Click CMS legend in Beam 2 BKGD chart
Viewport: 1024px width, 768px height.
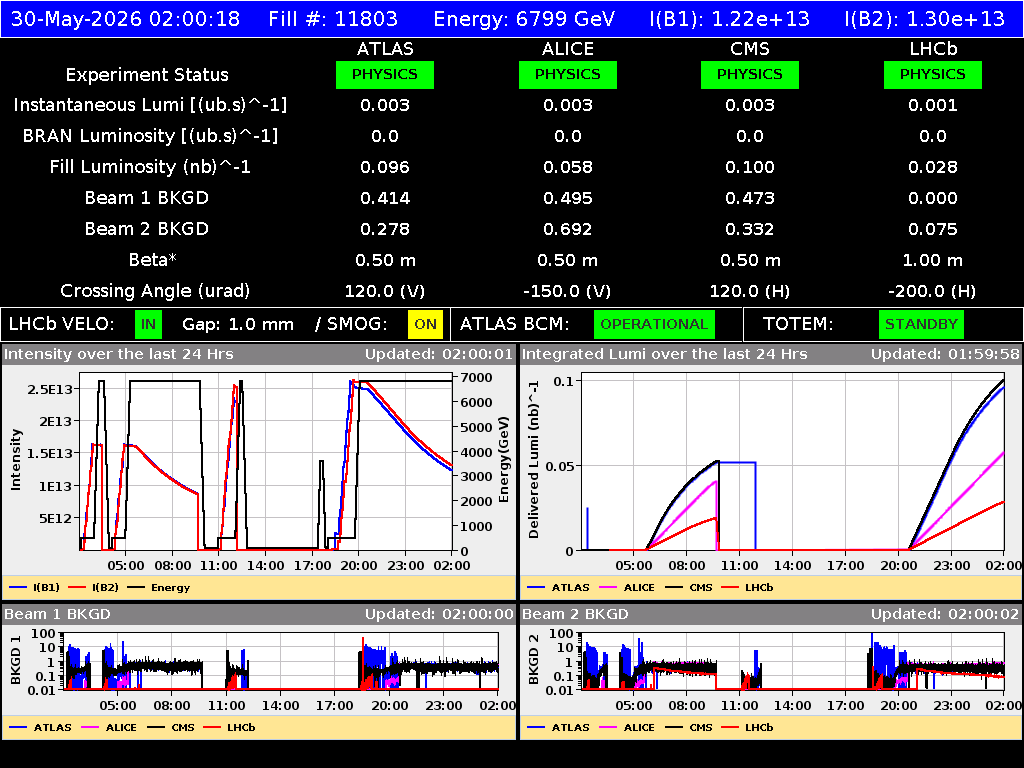[689, 728]
